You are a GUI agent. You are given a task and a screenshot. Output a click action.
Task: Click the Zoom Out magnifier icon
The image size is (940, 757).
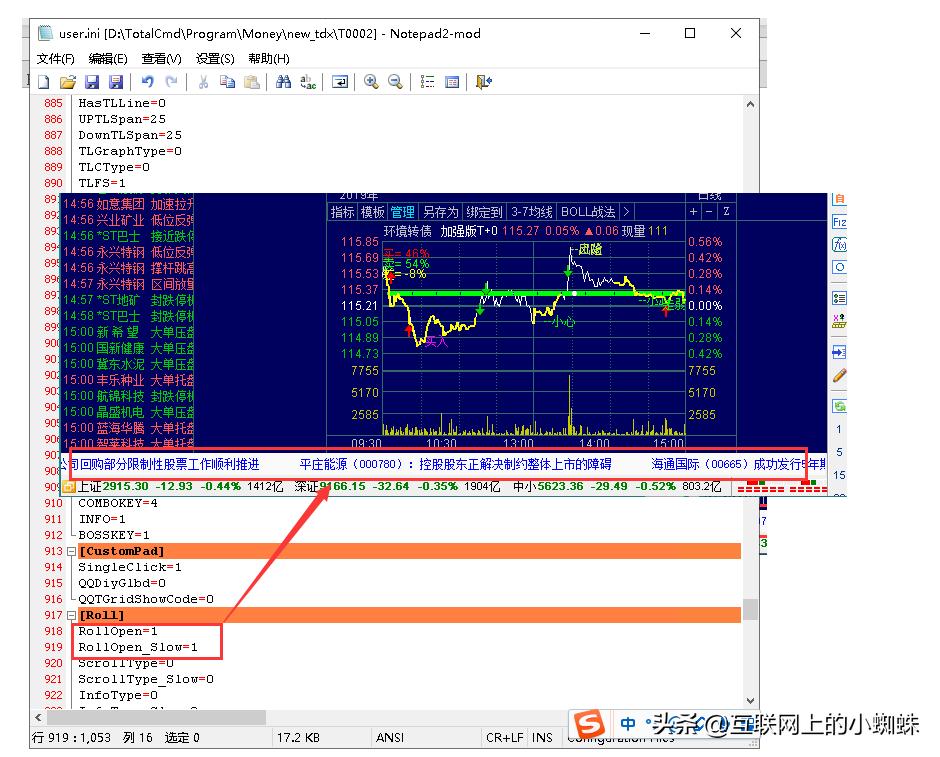pos(395,82)
